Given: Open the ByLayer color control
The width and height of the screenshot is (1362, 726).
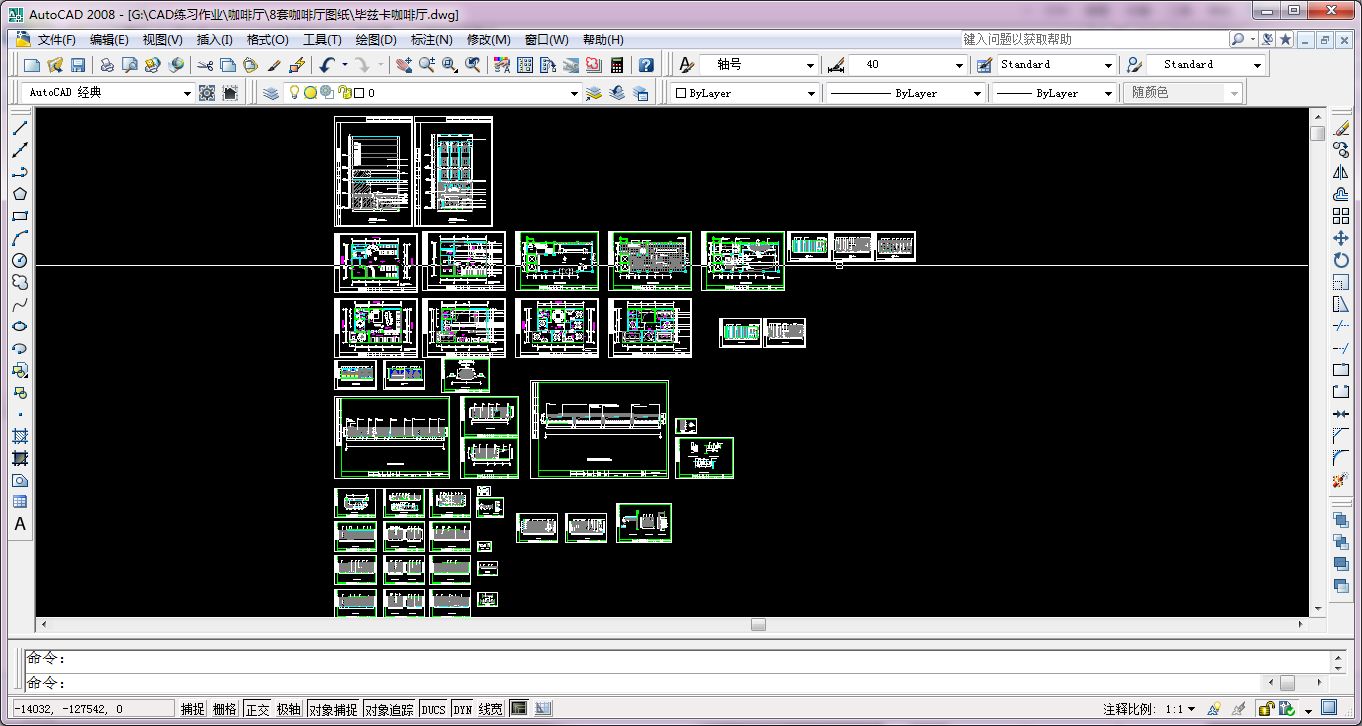Looking at the screenshot, I should point(745,93).
